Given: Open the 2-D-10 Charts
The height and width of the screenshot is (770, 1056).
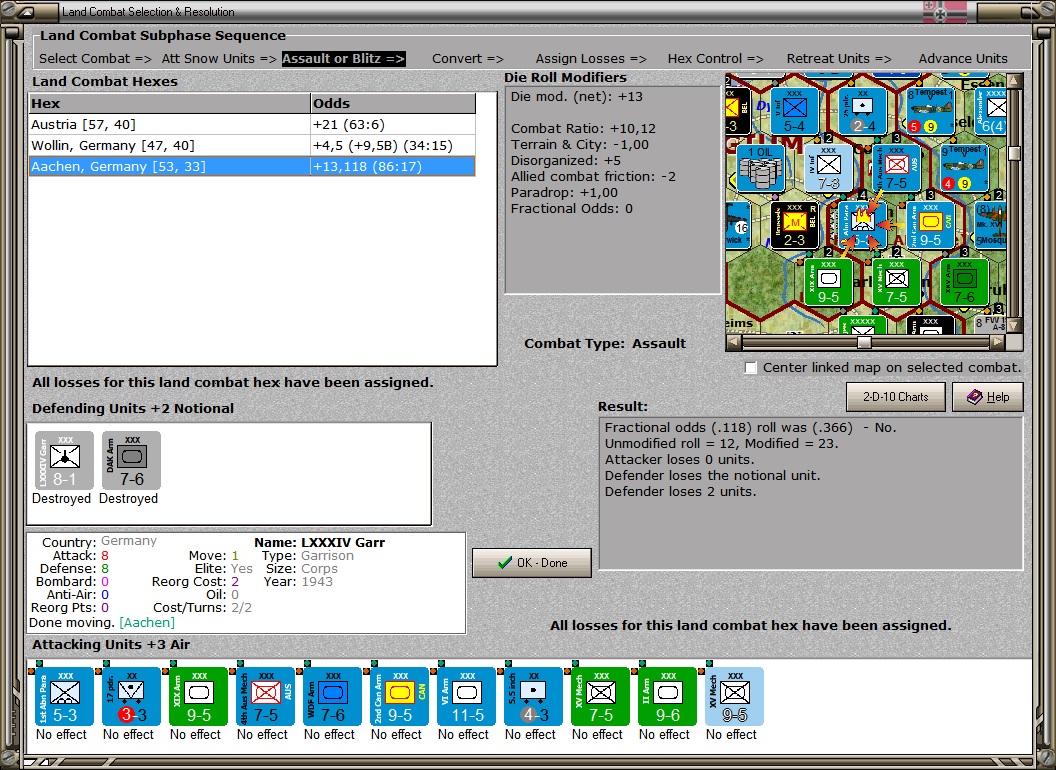Looking at the screenshot, I should 896,397.
